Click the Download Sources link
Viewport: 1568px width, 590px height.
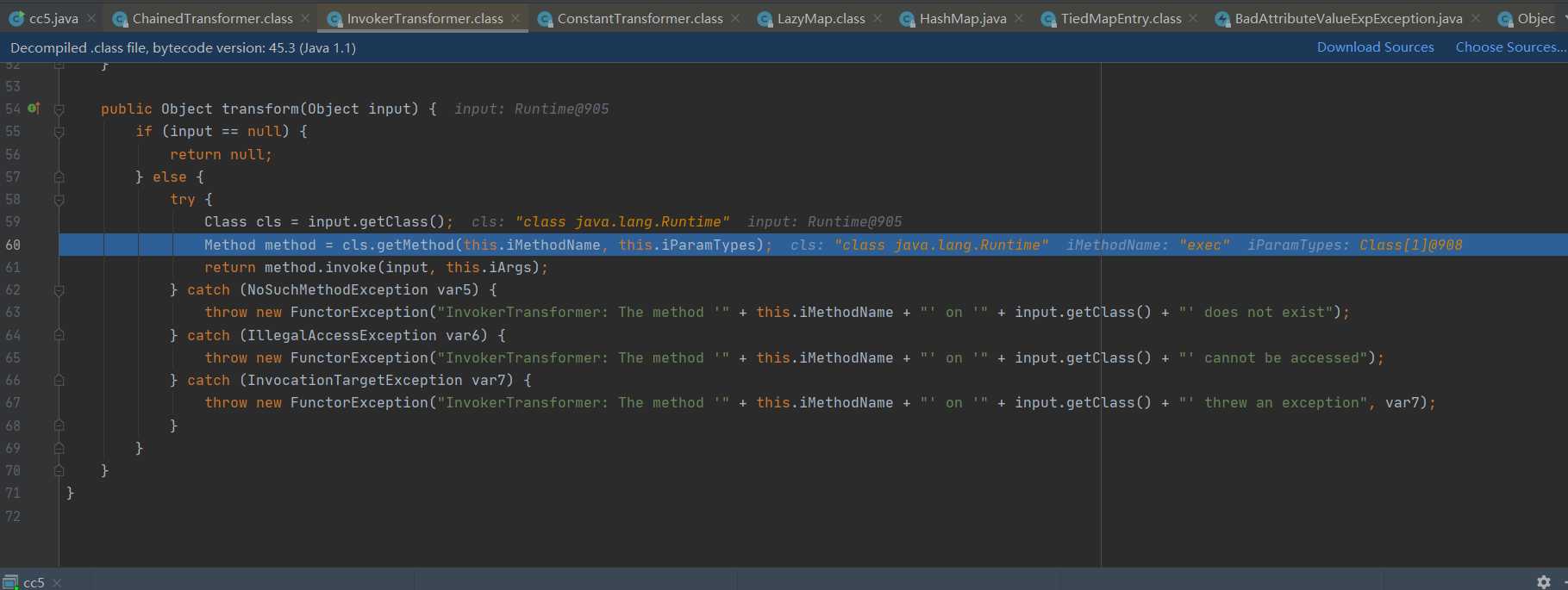click(x=1375, y=47)
